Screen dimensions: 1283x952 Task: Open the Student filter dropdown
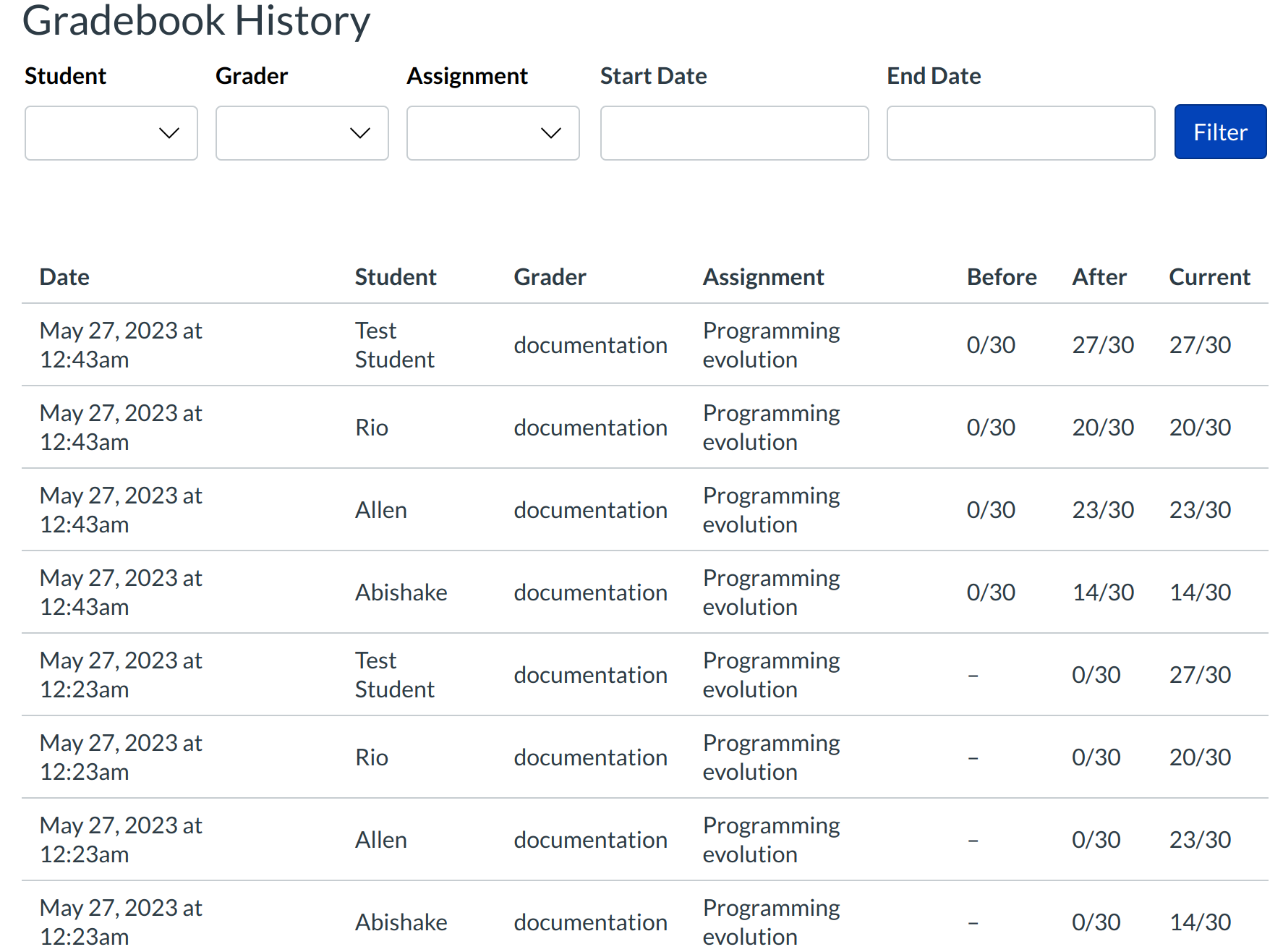(x=111, y=133)
